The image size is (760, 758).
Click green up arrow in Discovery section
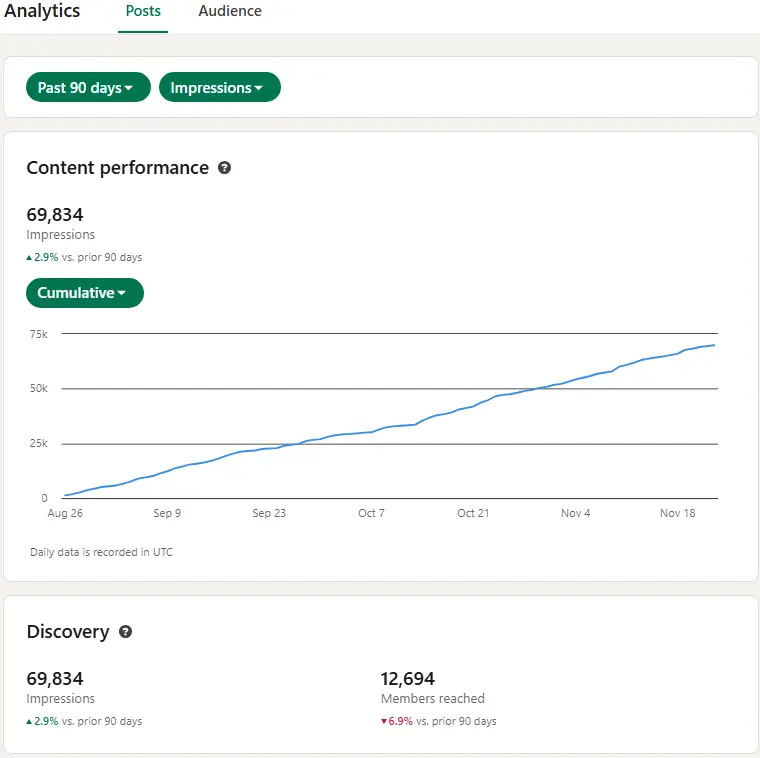click(29, 722)
